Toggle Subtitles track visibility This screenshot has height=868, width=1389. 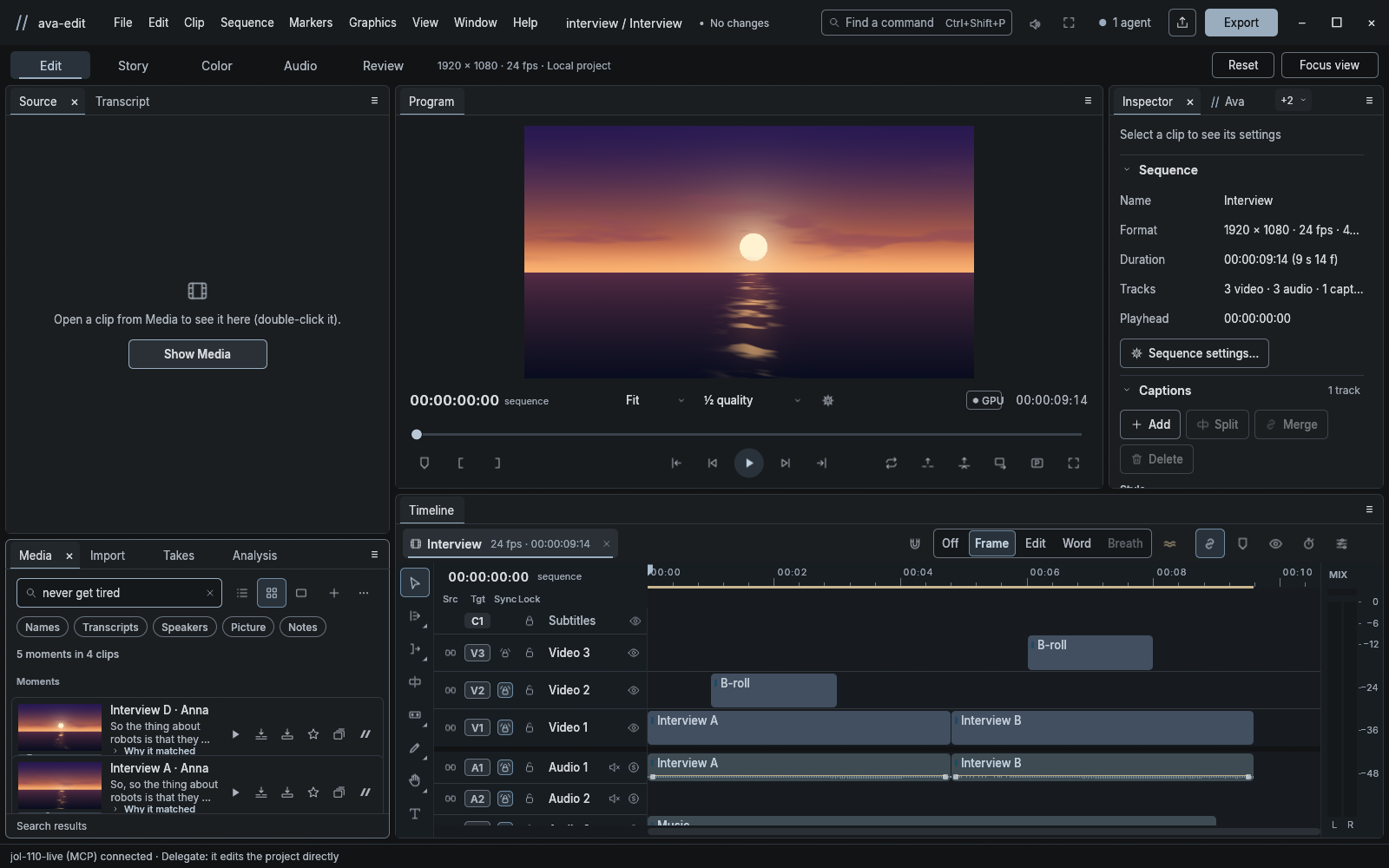635,621
